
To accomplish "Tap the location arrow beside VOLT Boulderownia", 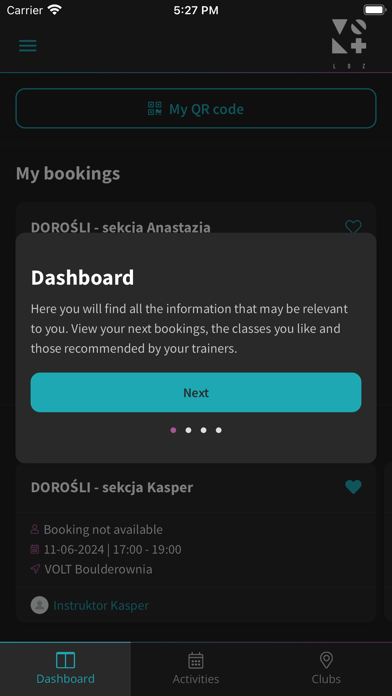I will click(x=35, y=569).
